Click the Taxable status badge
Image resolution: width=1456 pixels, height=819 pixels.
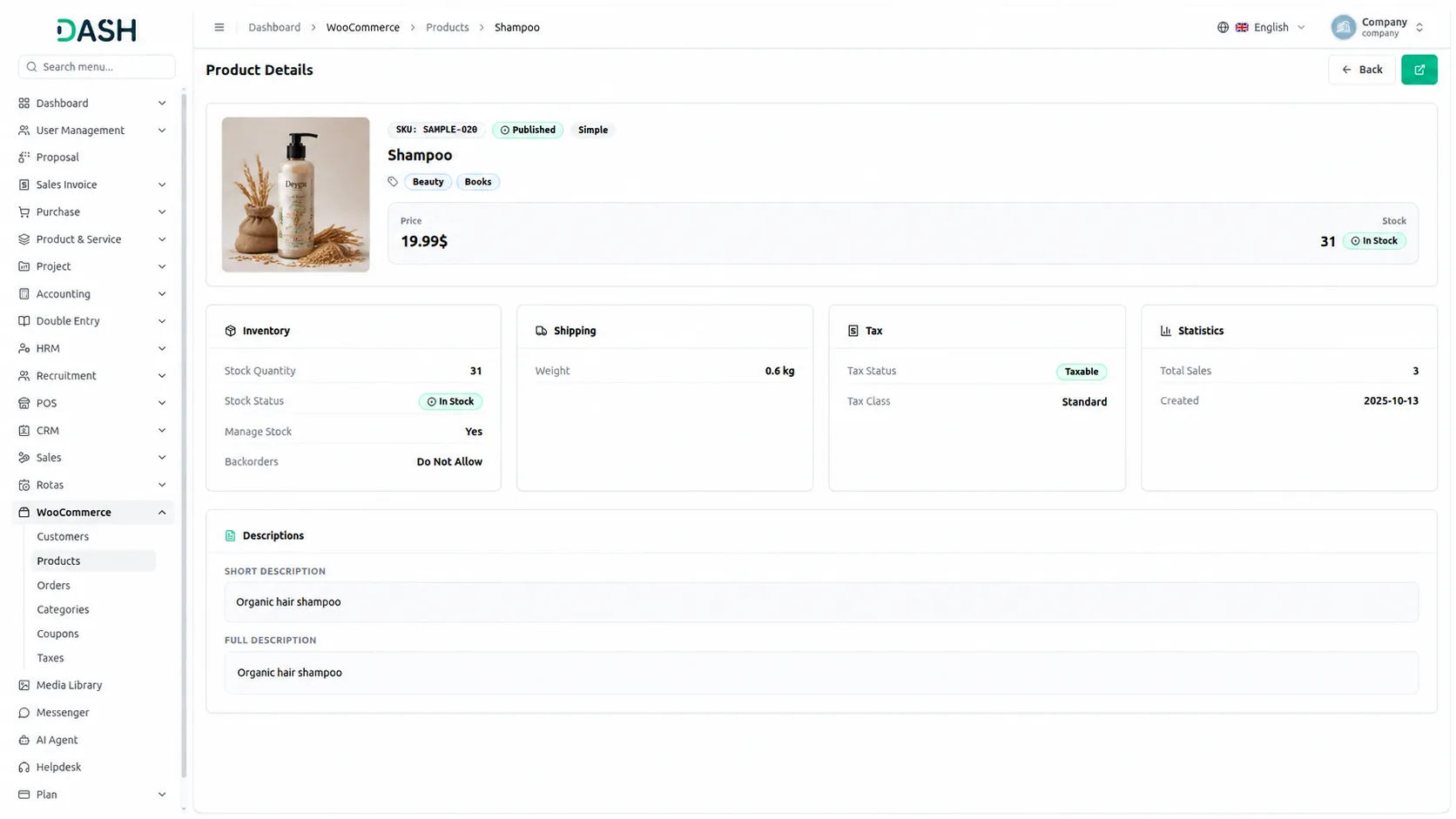tap(1082, 372)
